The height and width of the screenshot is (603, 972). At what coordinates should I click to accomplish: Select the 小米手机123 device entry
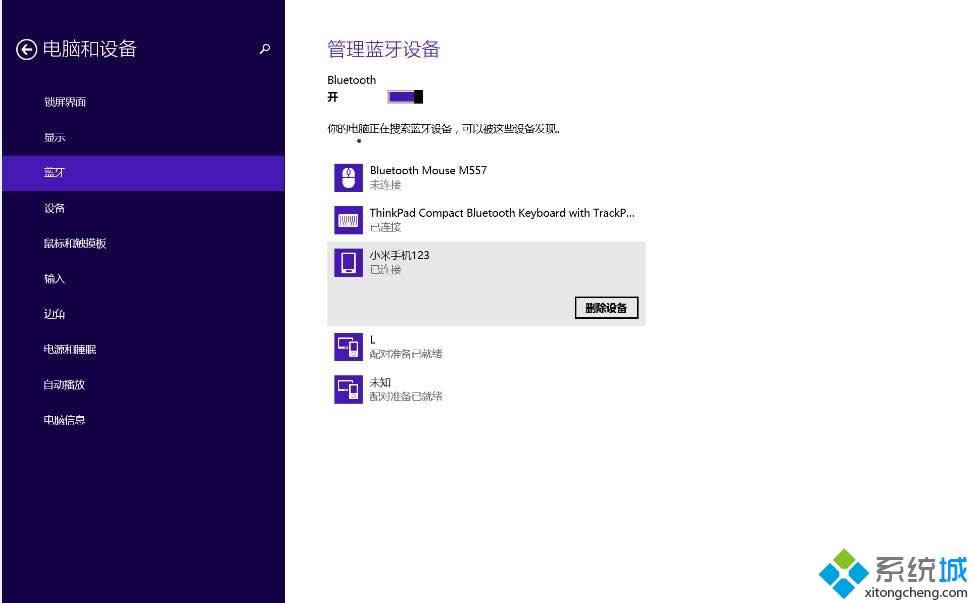(x=450, y=262)
